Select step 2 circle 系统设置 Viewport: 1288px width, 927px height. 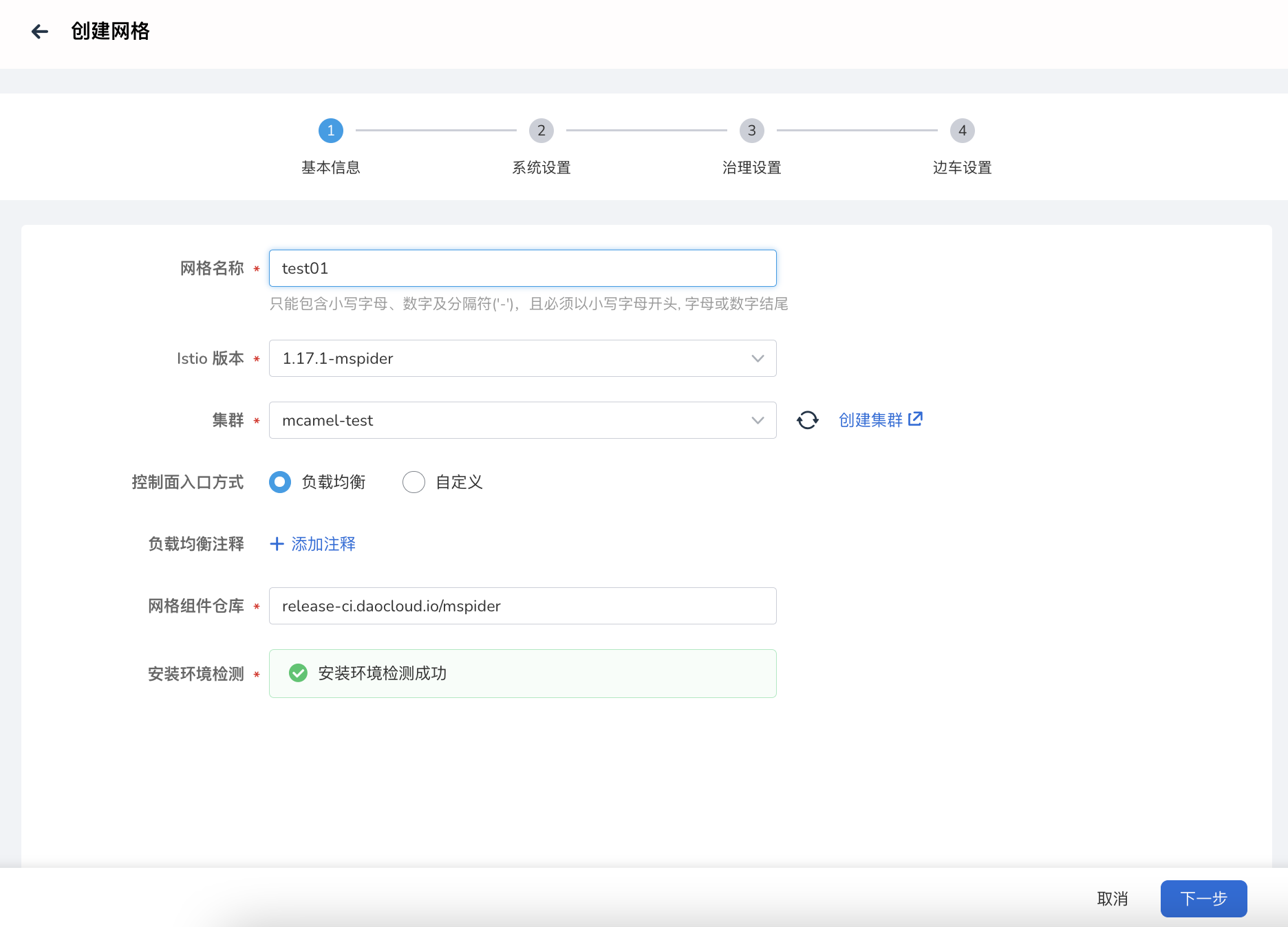[541, 131]
